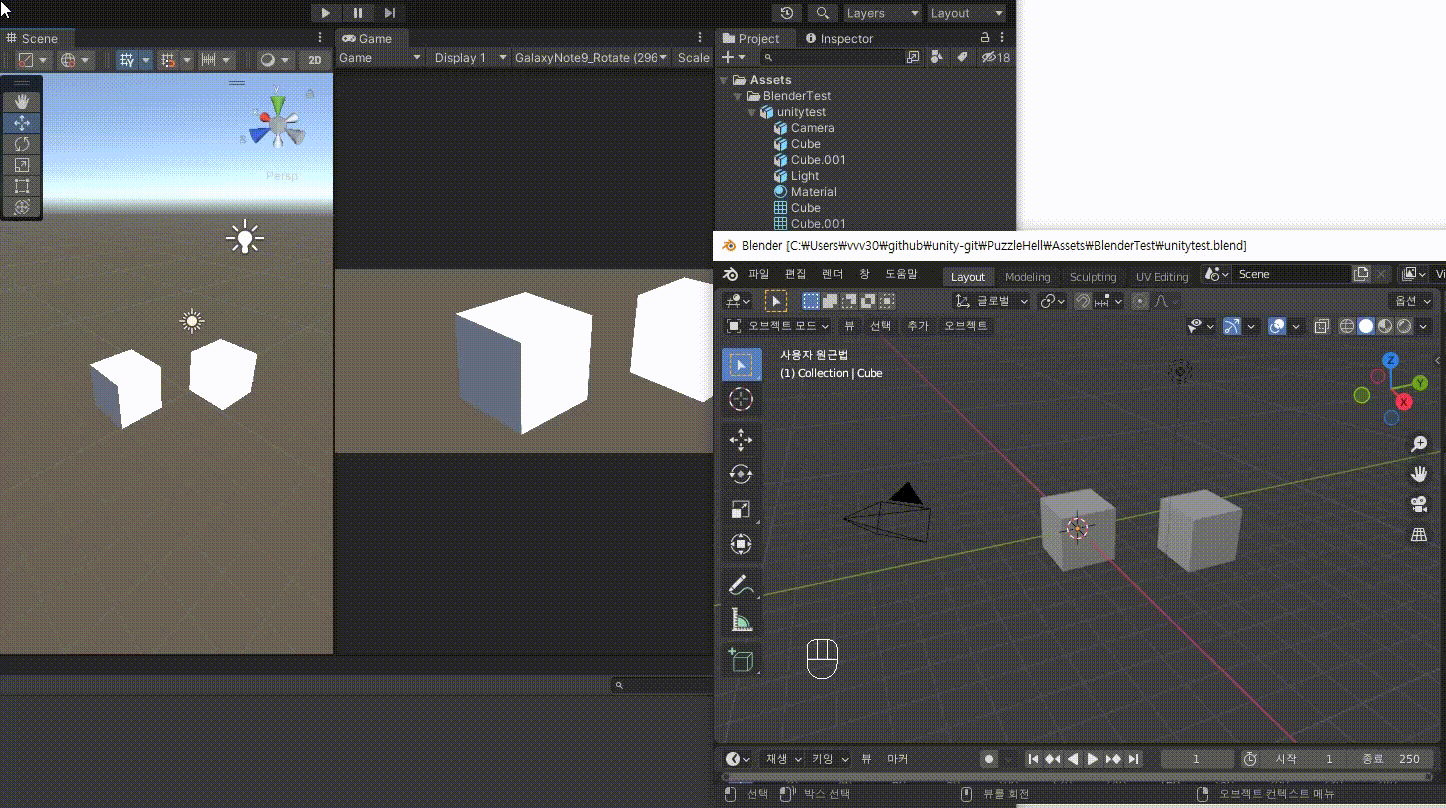Viewport: 1446px width, 808px height.
Task: Select the Rotate tool in Unity Scene
Action: tap(21, 144)
